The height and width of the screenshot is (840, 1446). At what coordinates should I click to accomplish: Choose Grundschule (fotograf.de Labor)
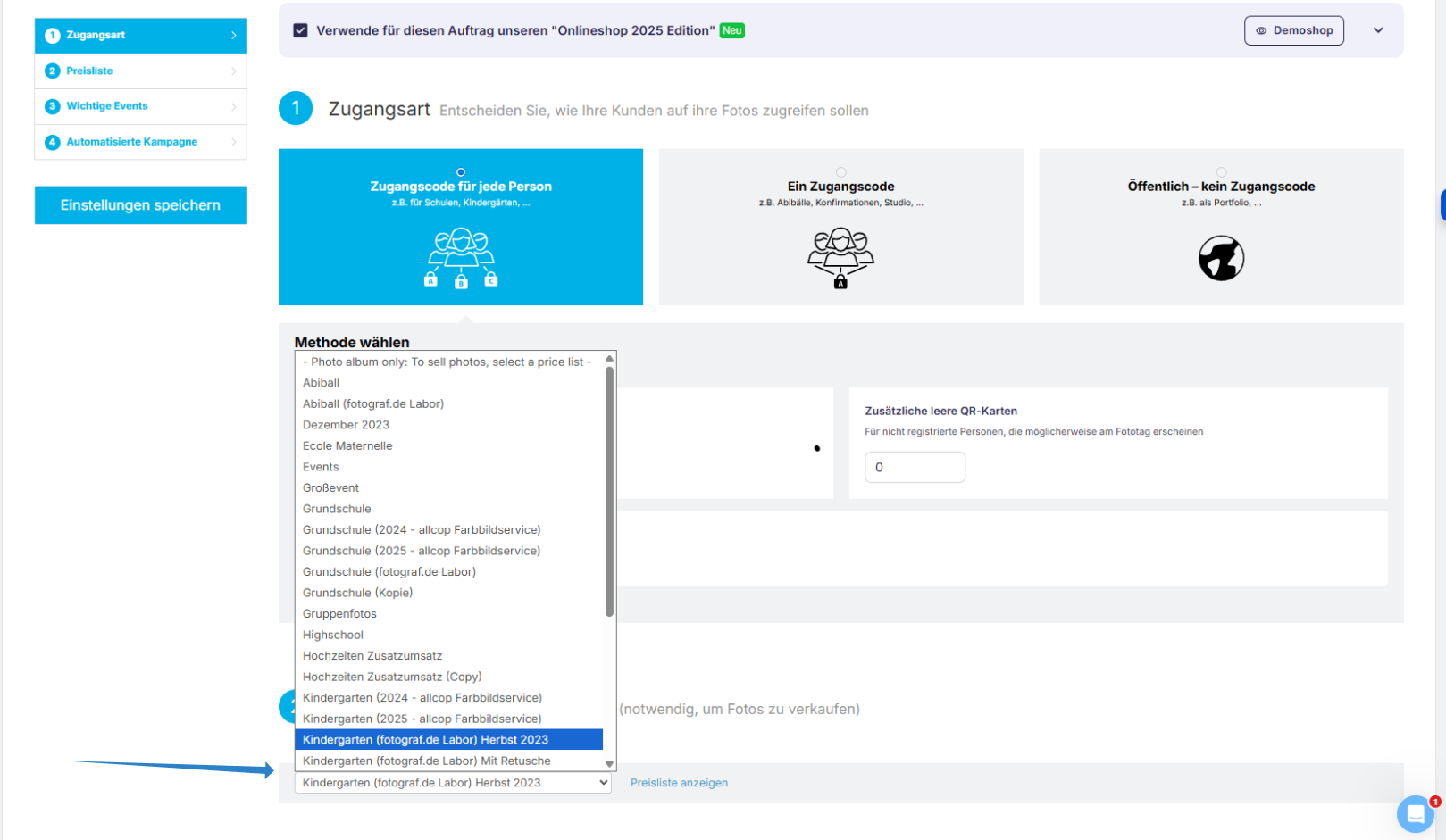[x=449, y=571]
